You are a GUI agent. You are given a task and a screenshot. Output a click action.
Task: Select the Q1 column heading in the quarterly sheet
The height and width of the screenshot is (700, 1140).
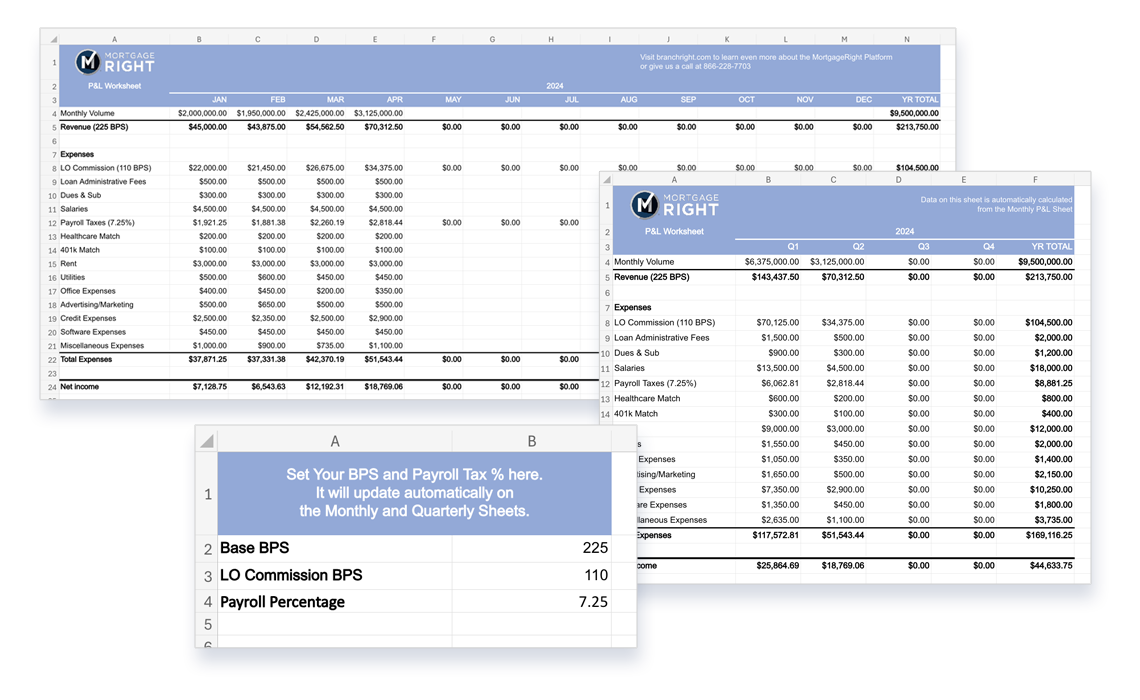tap(792, 246)
